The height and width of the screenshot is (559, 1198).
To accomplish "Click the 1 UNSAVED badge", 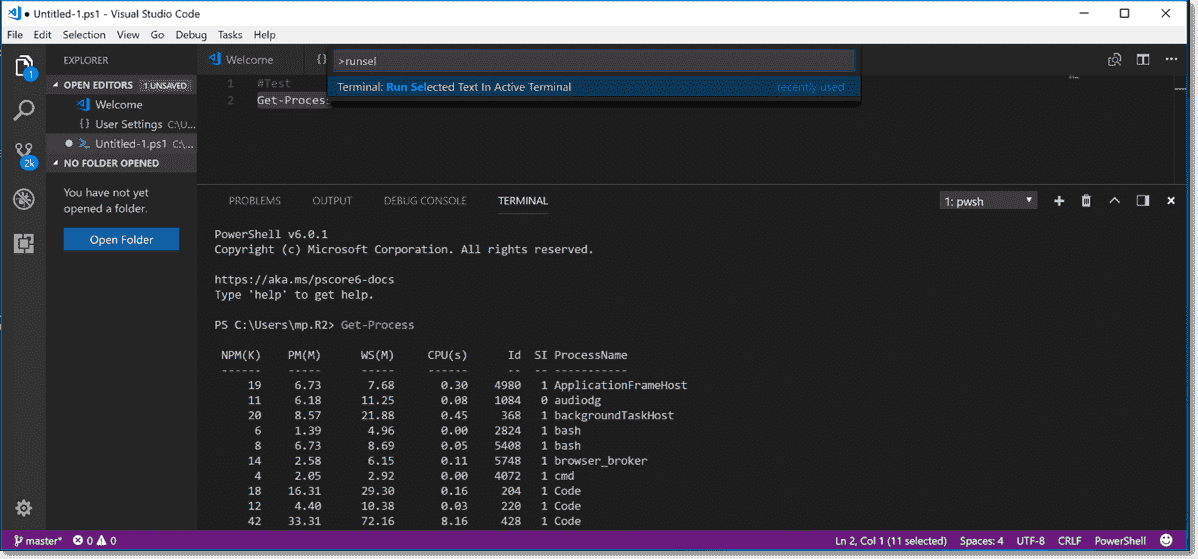I will click(x=165, y=86).
